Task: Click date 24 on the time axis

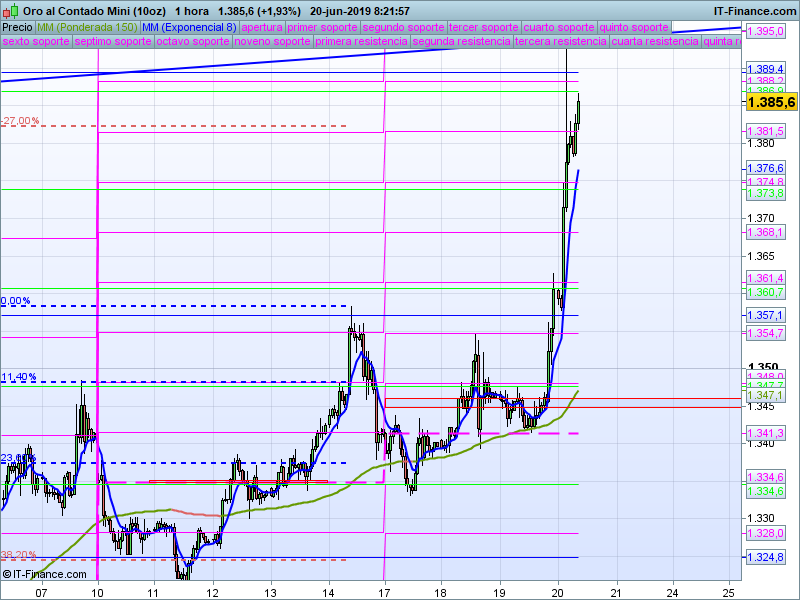Action: pos(673,593)
